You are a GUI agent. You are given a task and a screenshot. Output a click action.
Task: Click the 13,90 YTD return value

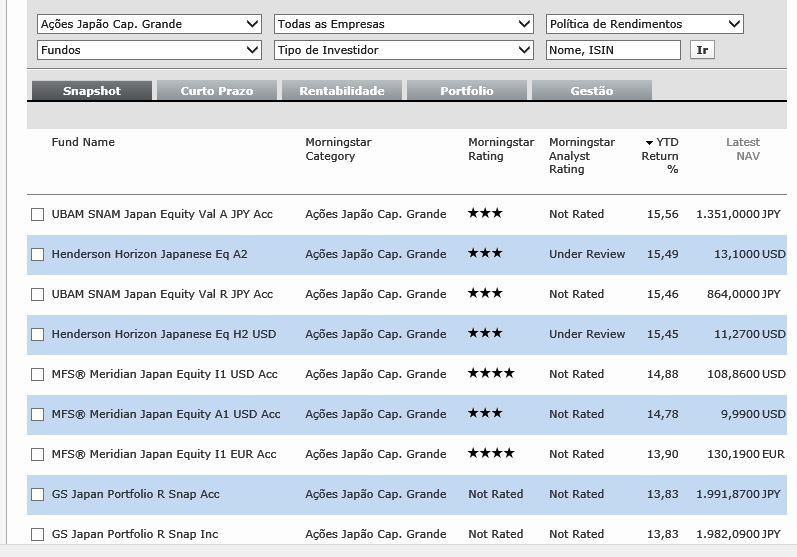[x=663, y=454]
